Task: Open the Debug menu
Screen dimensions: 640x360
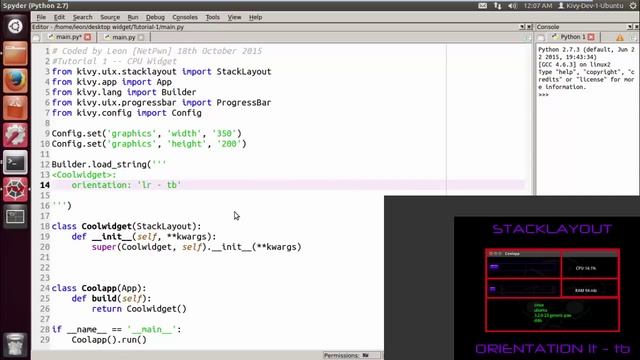Action: click(x=155, y=17)
